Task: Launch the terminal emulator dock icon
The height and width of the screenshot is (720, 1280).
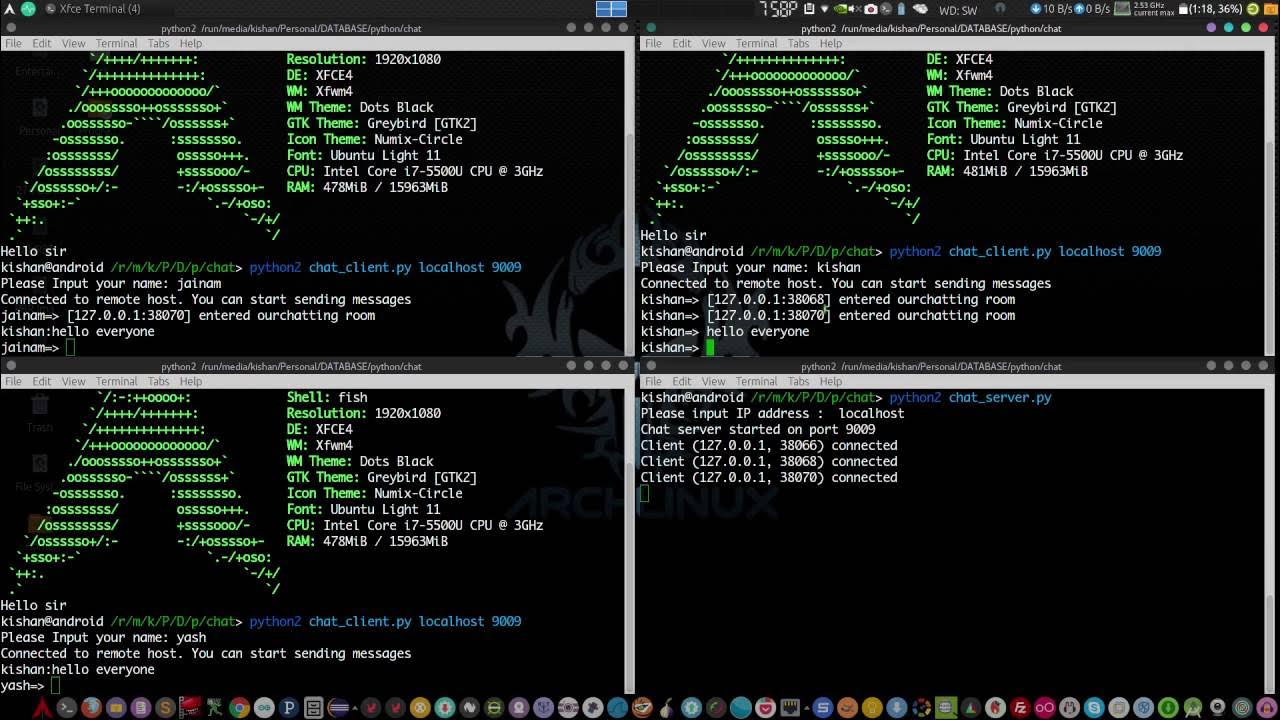Action: (x=66, y=708)
